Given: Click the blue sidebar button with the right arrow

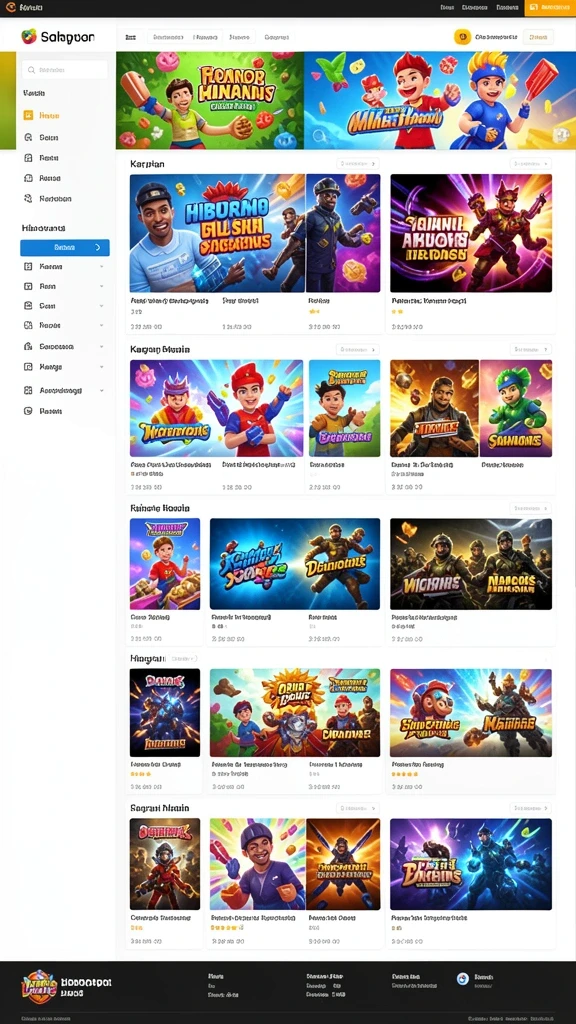Looking at the screenshot, I should [65, 248].
